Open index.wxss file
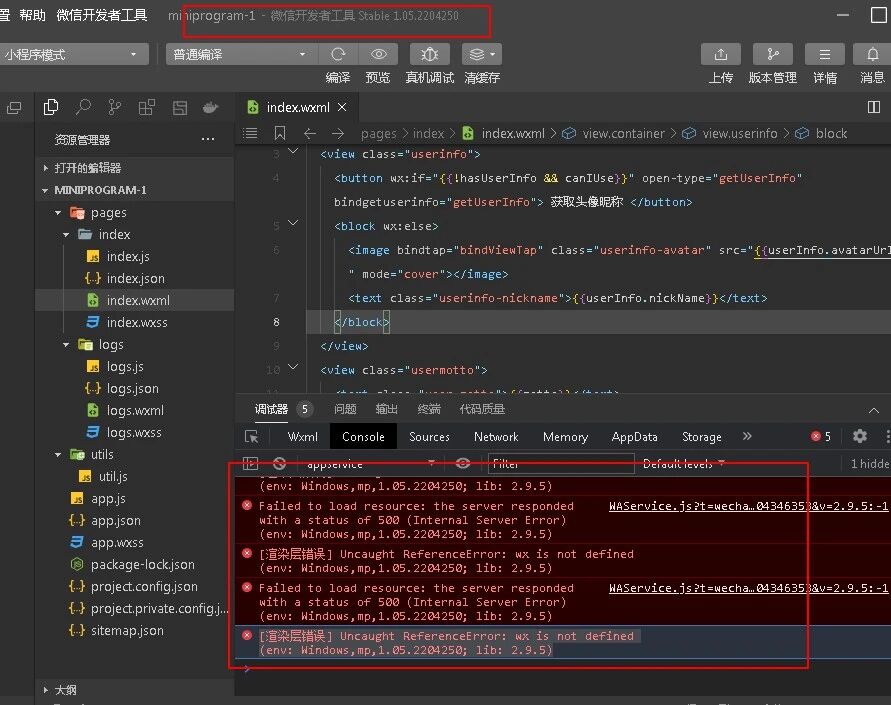This screenshot has width=891, height=705. (137, 322)
